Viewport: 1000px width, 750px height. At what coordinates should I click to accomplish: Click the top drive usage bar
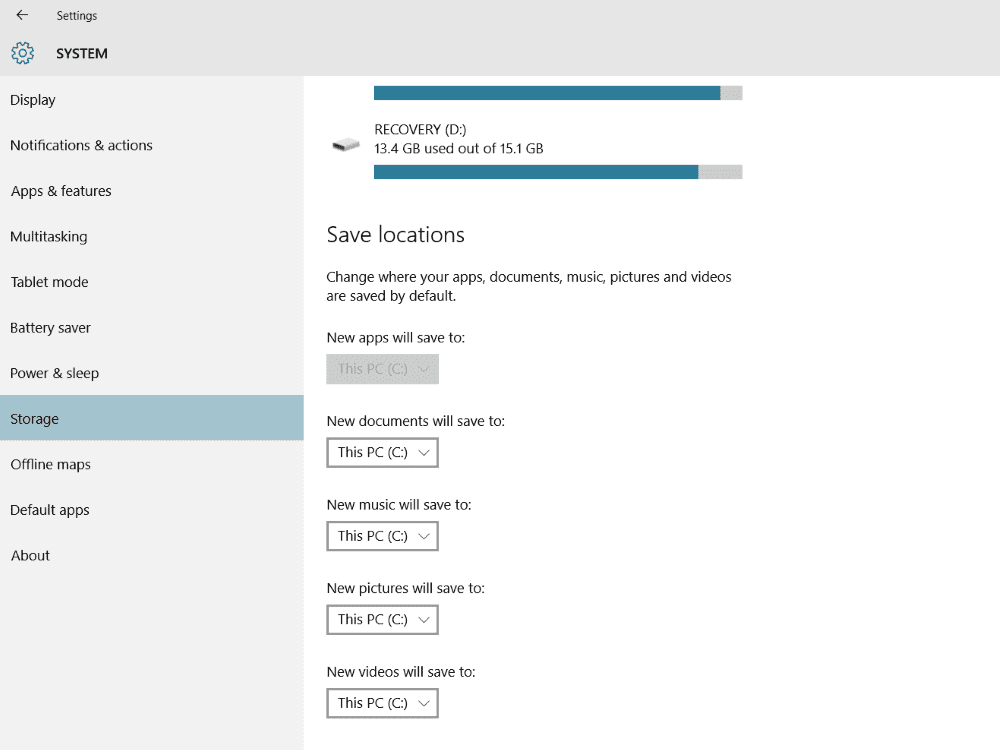pos(558,93)
